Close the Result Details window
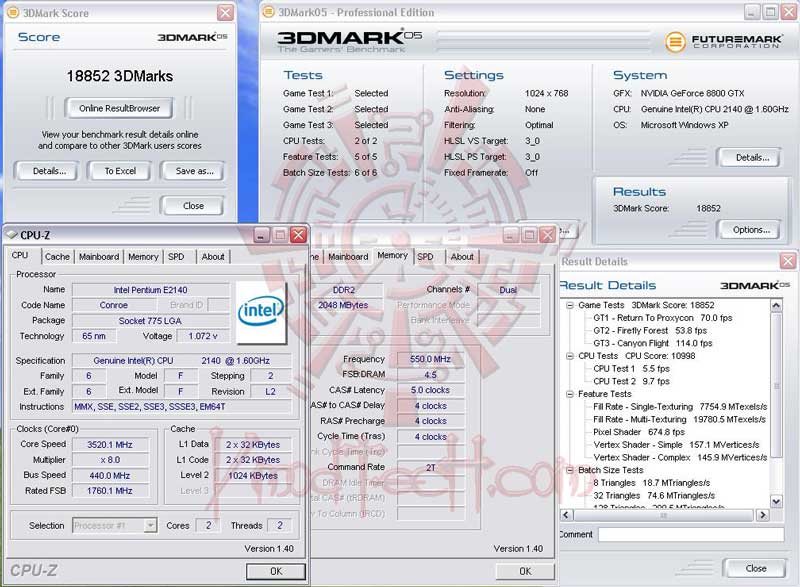Image resolution: width=800 pixels, height=587 pixels. click(788, 262)
